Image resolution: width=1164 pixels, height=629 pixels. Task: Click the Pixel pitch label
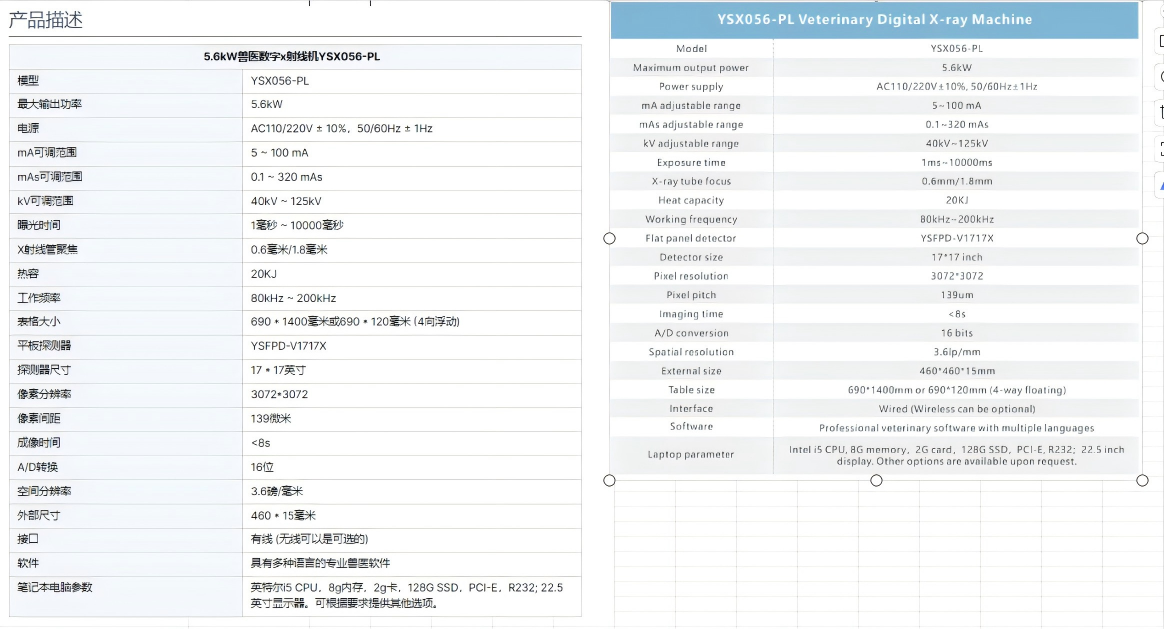(x=691, y=295)
